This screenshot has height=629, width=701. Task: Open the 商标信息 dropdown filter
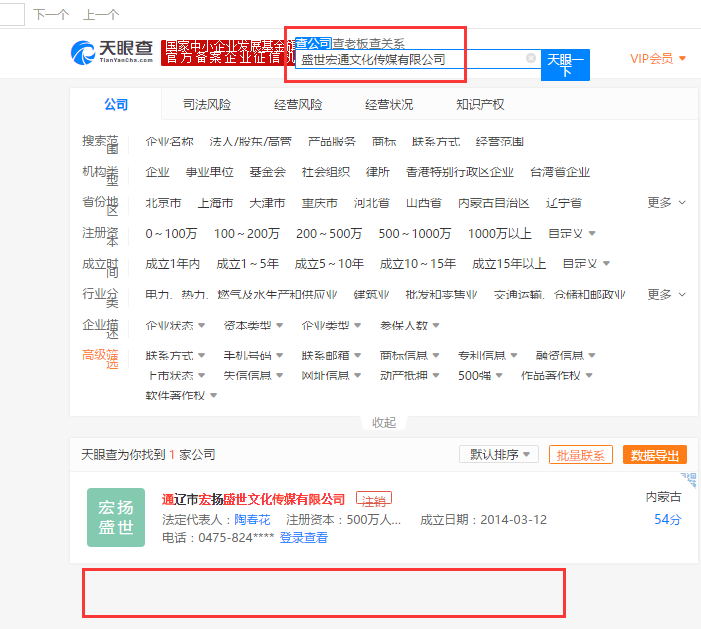click(x=409, y=355)
